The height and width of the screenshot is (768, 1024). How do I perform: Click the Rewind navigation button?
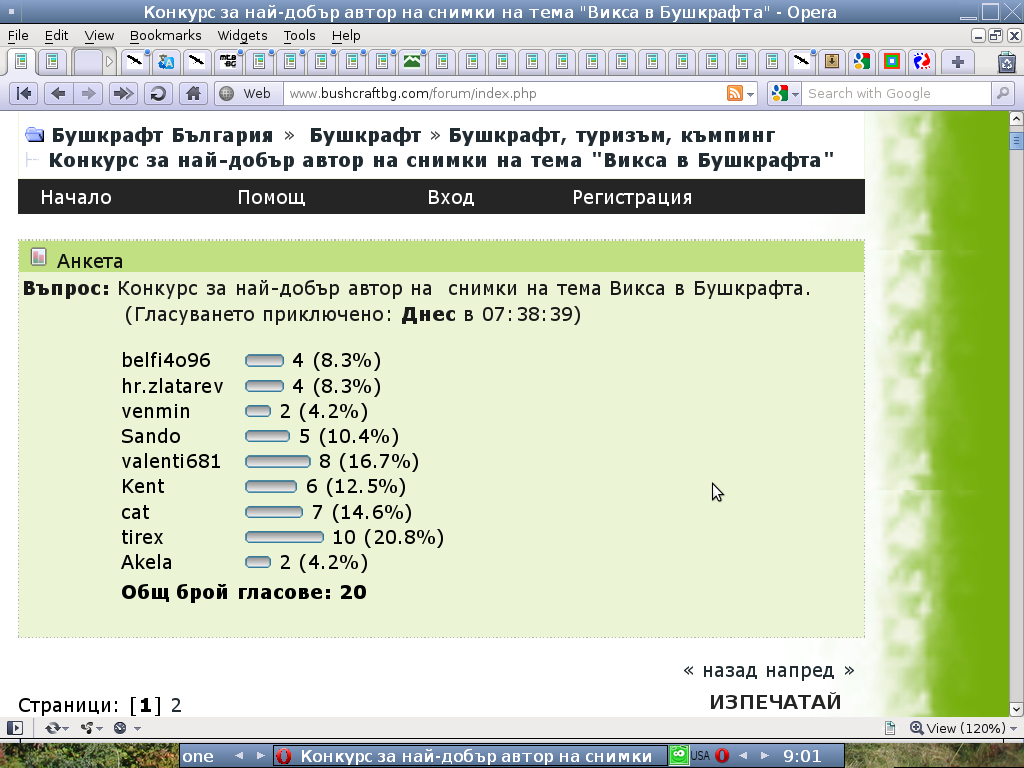(x=25, y=94)
